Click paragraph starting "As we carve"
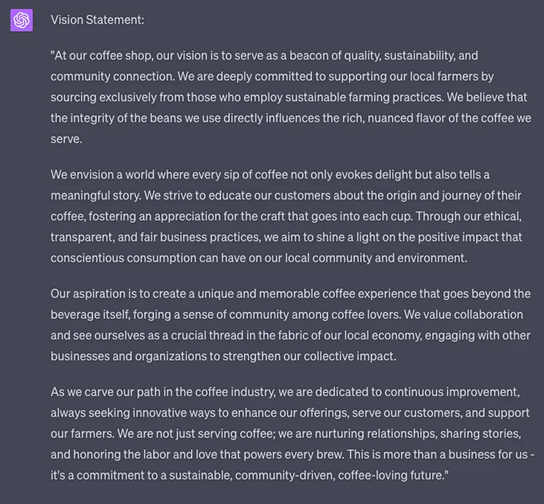Screen dimensions: 544x504 tap(292, 433)
